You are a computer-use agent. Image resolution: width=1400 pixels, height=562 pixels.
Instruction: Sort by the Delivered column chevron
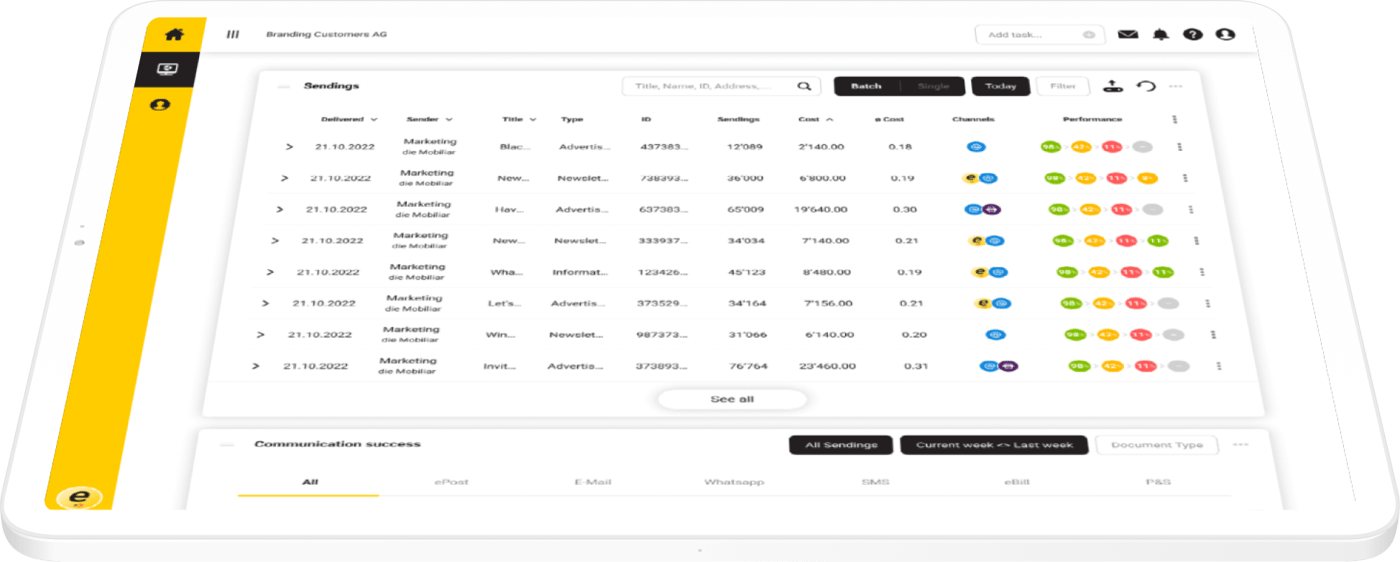click(374, 119)
